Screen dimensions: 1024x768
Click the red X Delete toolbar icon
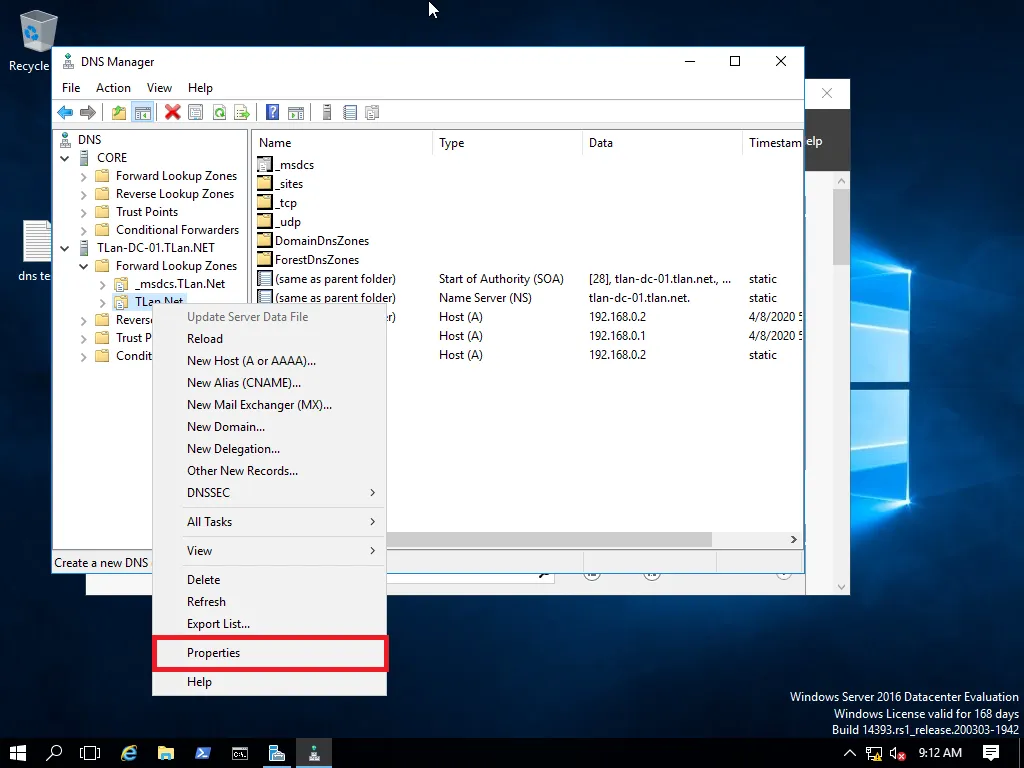point(172,112)
